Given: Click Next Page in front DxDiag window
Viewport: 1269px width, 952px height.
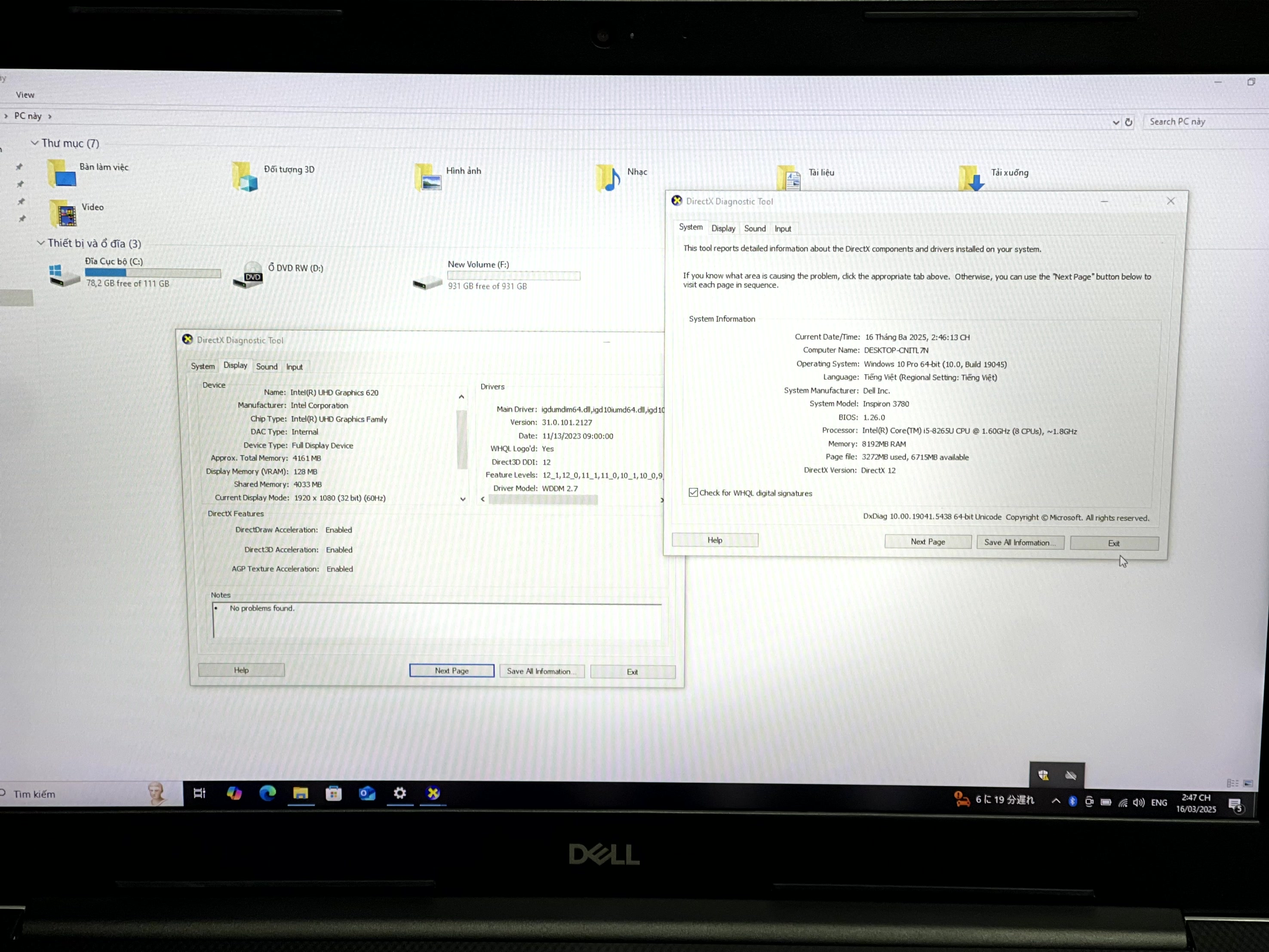Looking at the screenshot, I should (928, 541).
